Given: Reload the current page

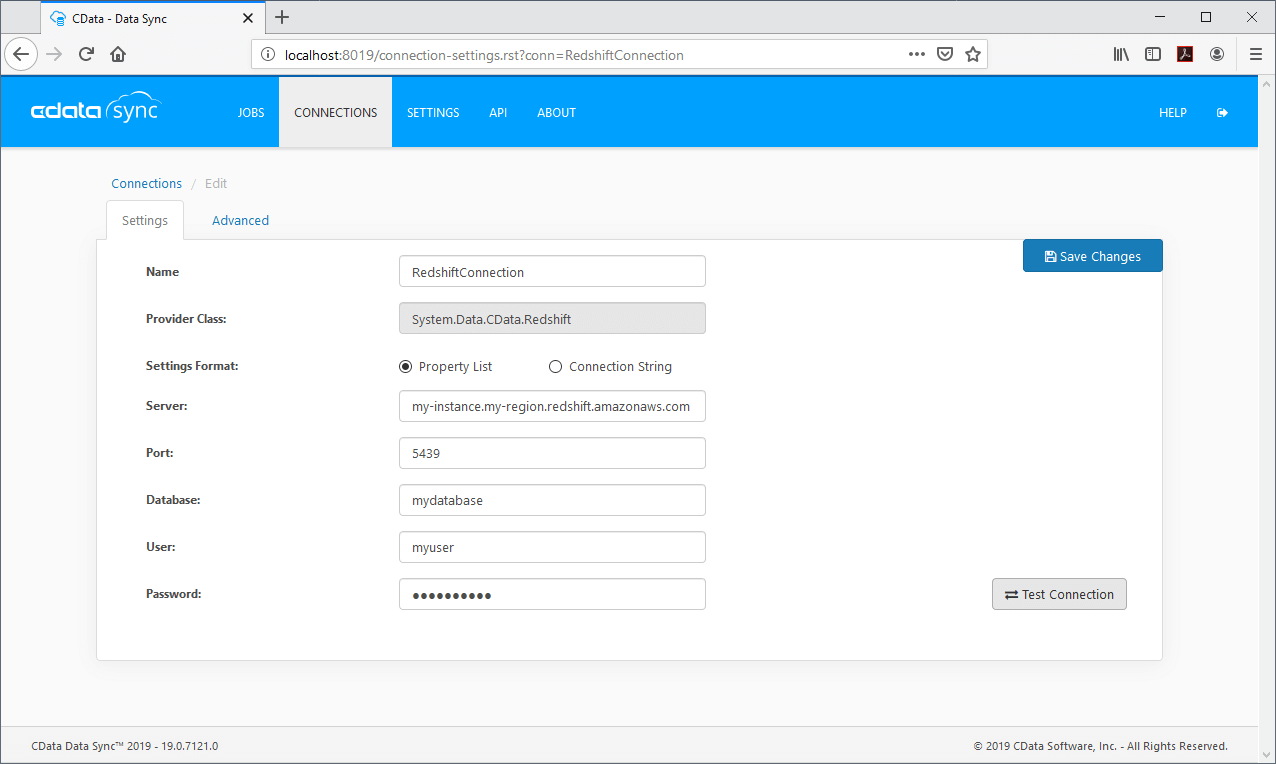Looking at the screenshot, I should point(86,54).
